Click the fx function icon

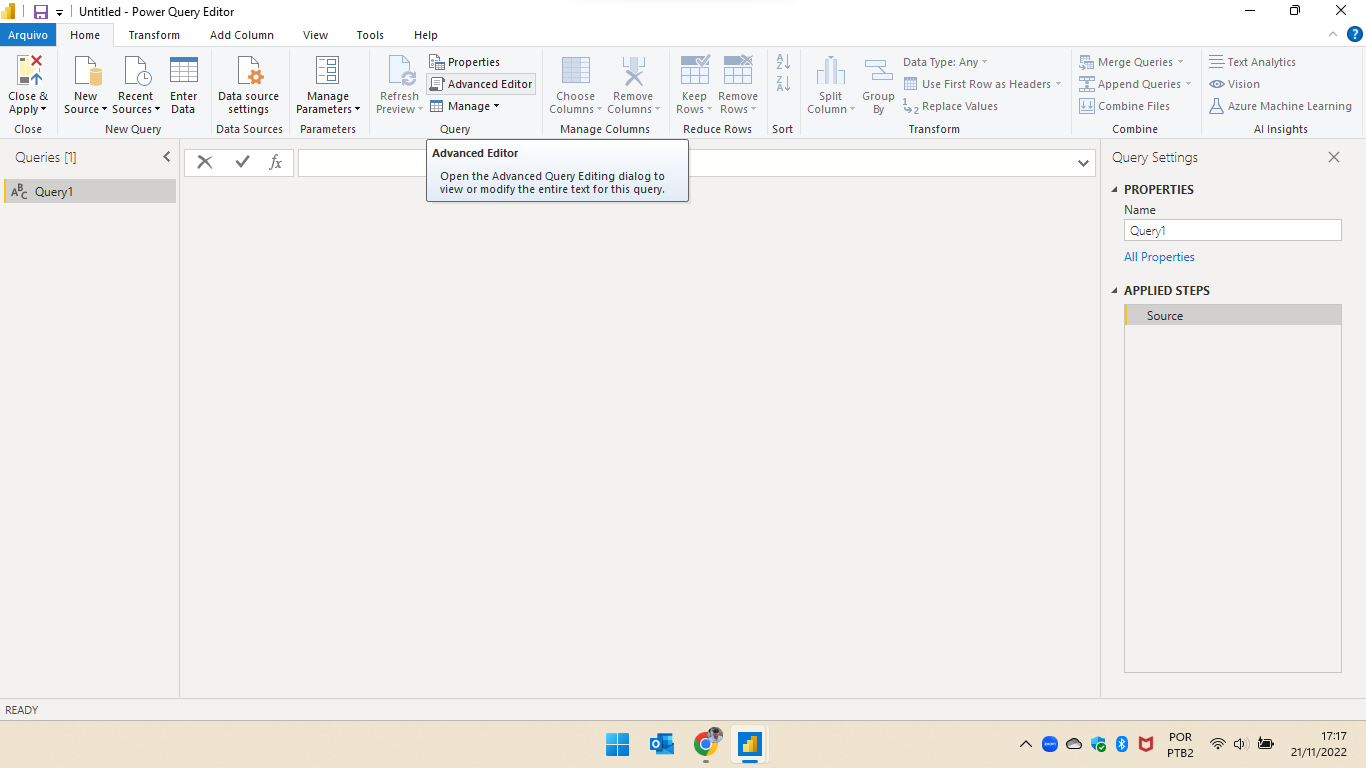[276, 162]
